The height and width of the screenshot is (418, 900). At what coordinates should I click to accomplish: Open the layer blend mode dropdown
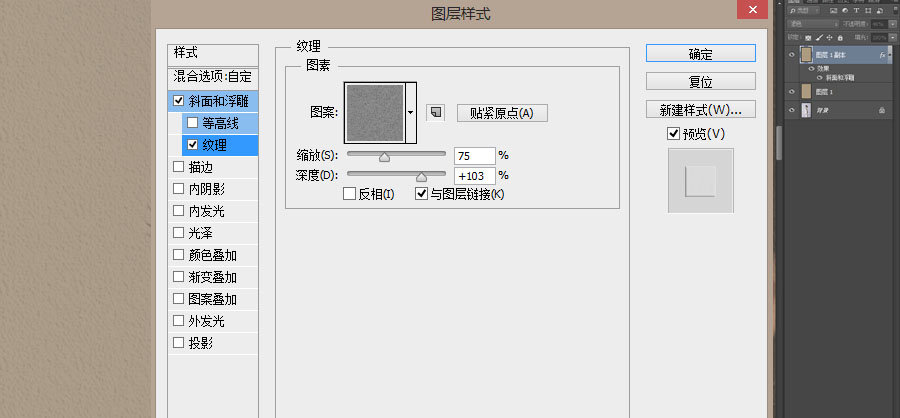coord(813,24)
